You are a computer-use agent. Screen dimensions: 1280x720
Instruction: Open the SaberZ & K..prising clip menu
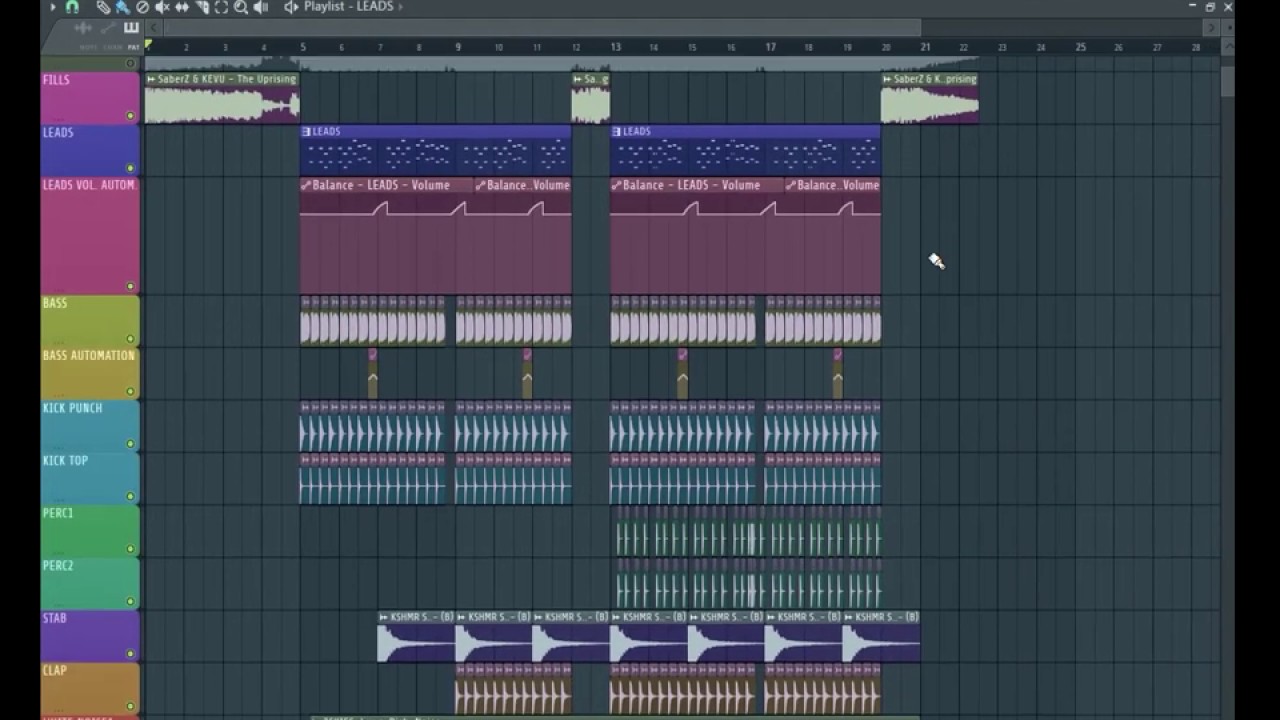[888, 79]
